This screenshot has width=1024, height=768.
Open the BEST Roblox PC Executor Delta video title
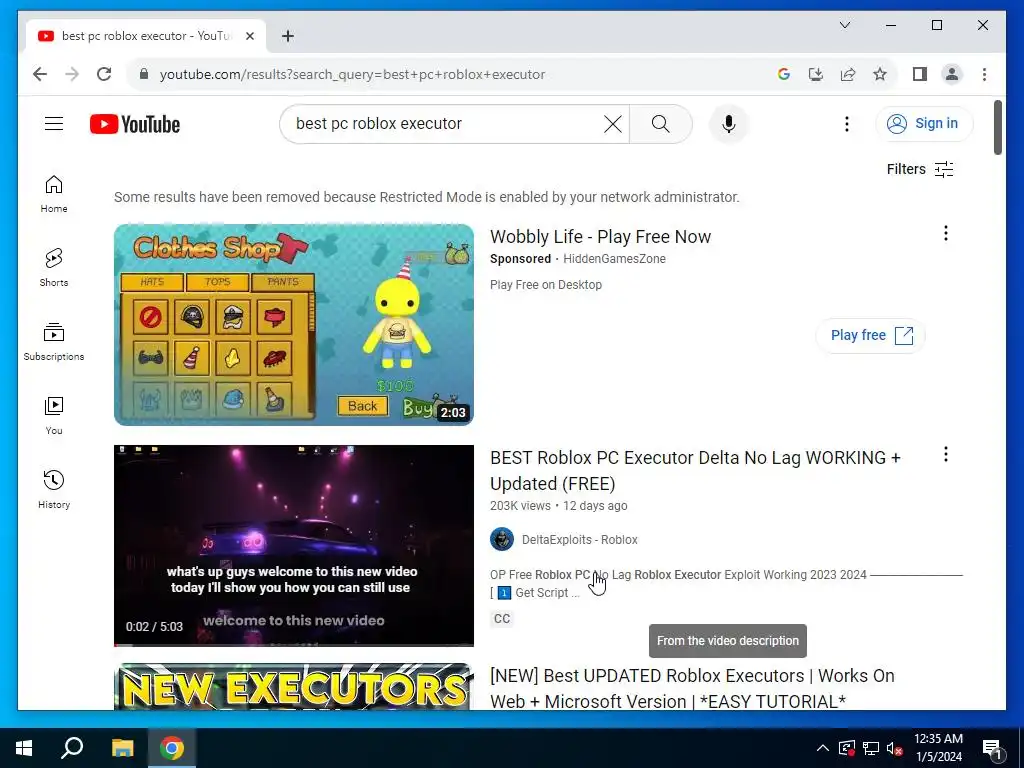coord(696,471)
